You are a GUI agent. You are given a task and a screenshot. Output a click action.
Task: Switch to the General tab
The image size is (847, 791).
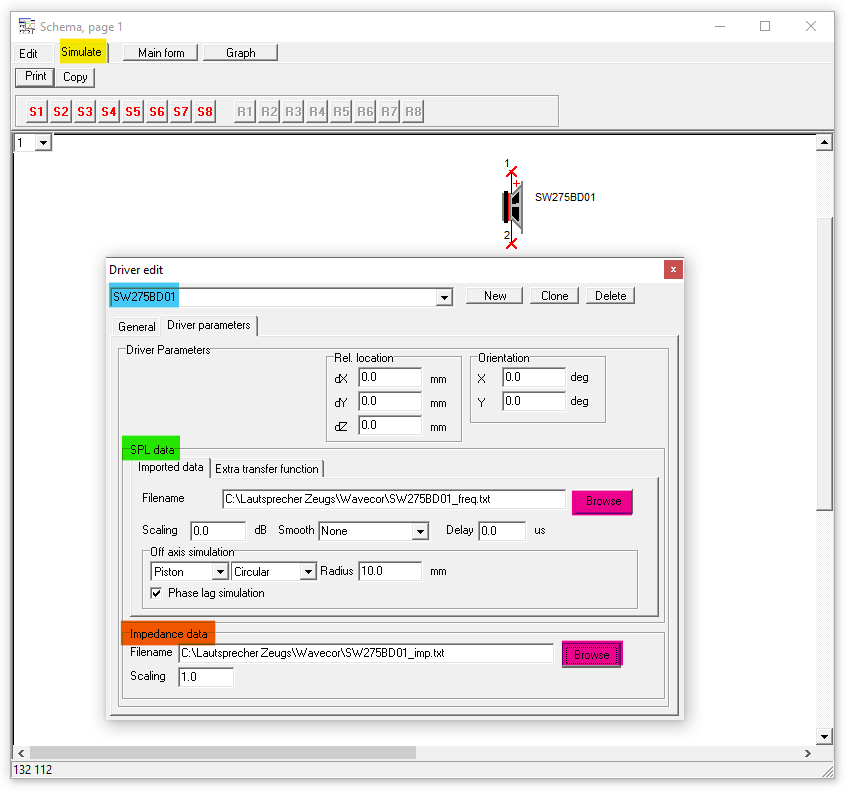pyautogui.click(x=137, y=327)
